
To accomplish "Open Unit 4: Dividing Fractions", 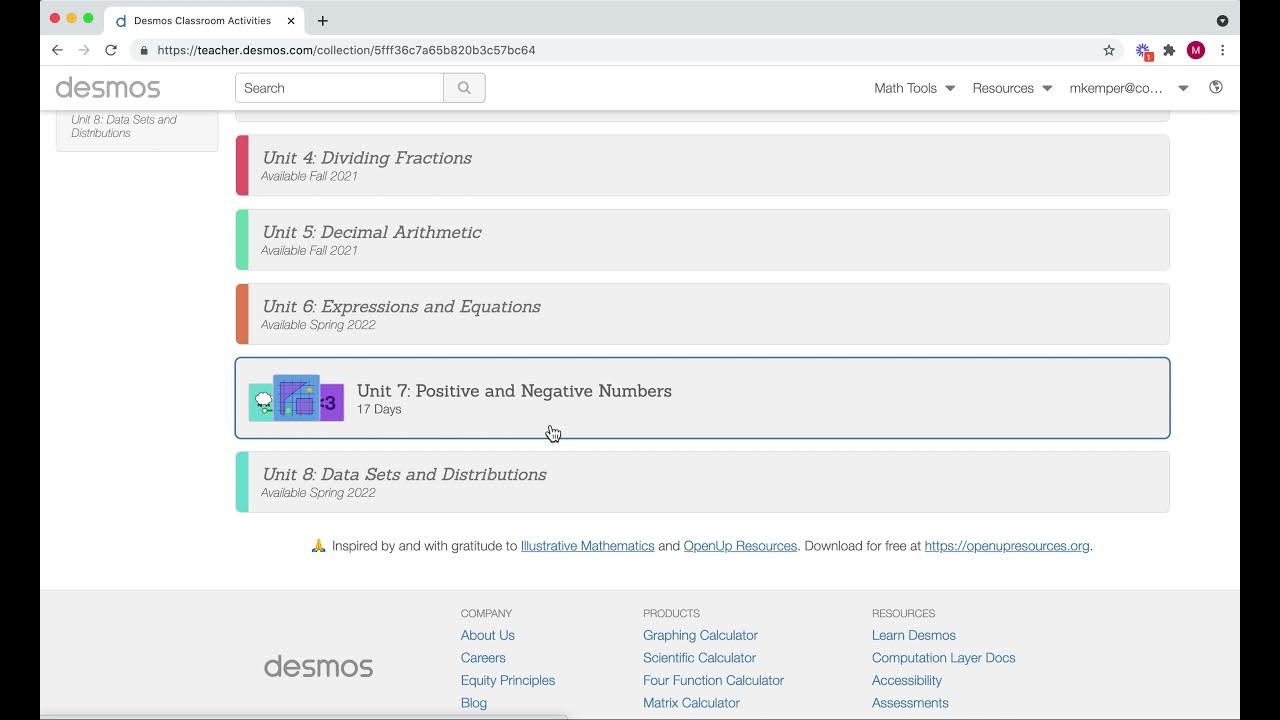I will click(x=702, y=165).
